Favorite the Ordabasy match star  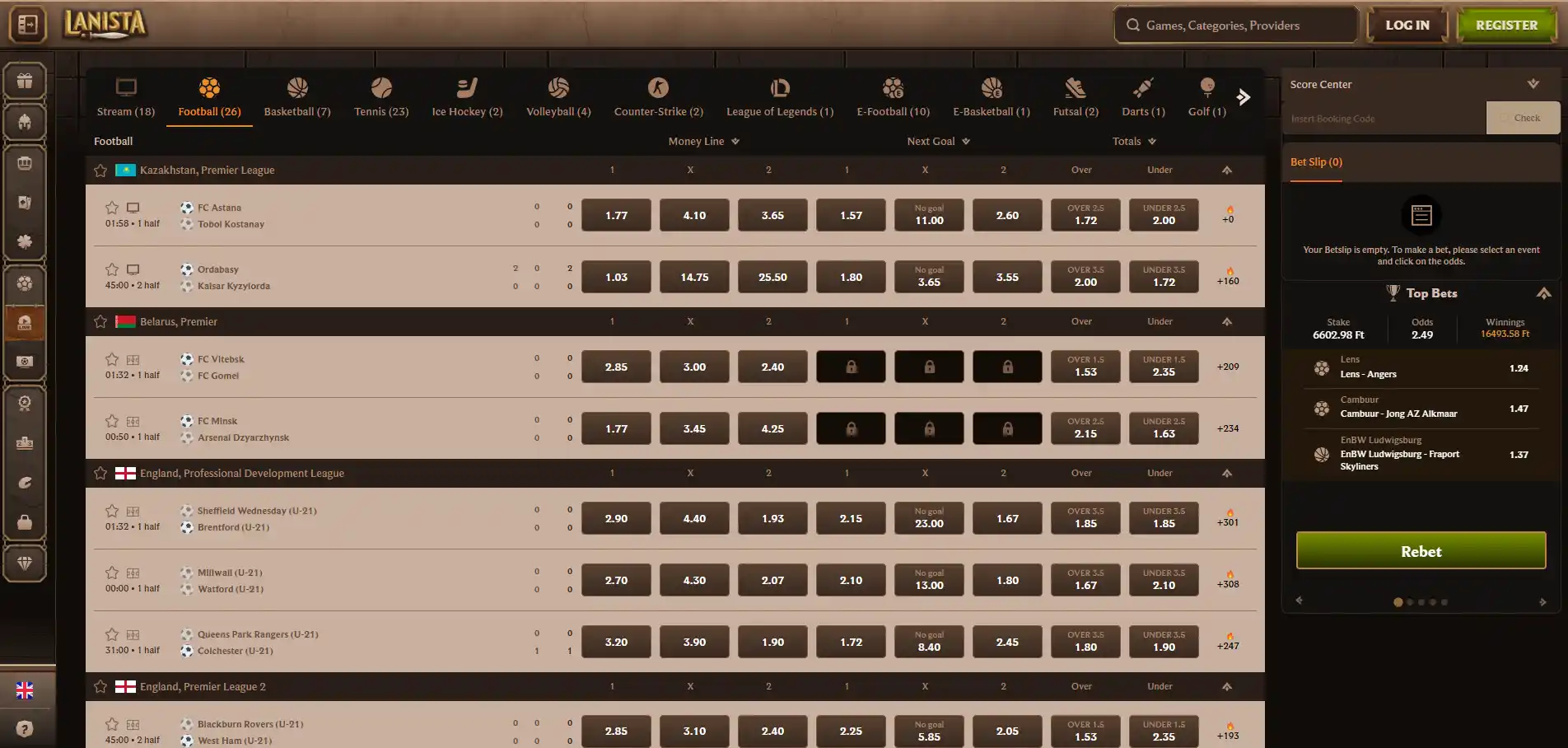pyautogui.click(x=112, y=269)
